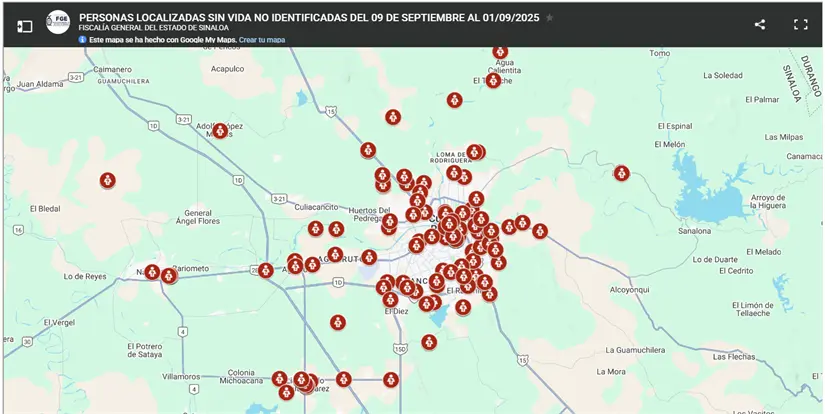The image size is (825, 414).
Task: Click the 'El Melón' place label
Action: coord(670,144)
